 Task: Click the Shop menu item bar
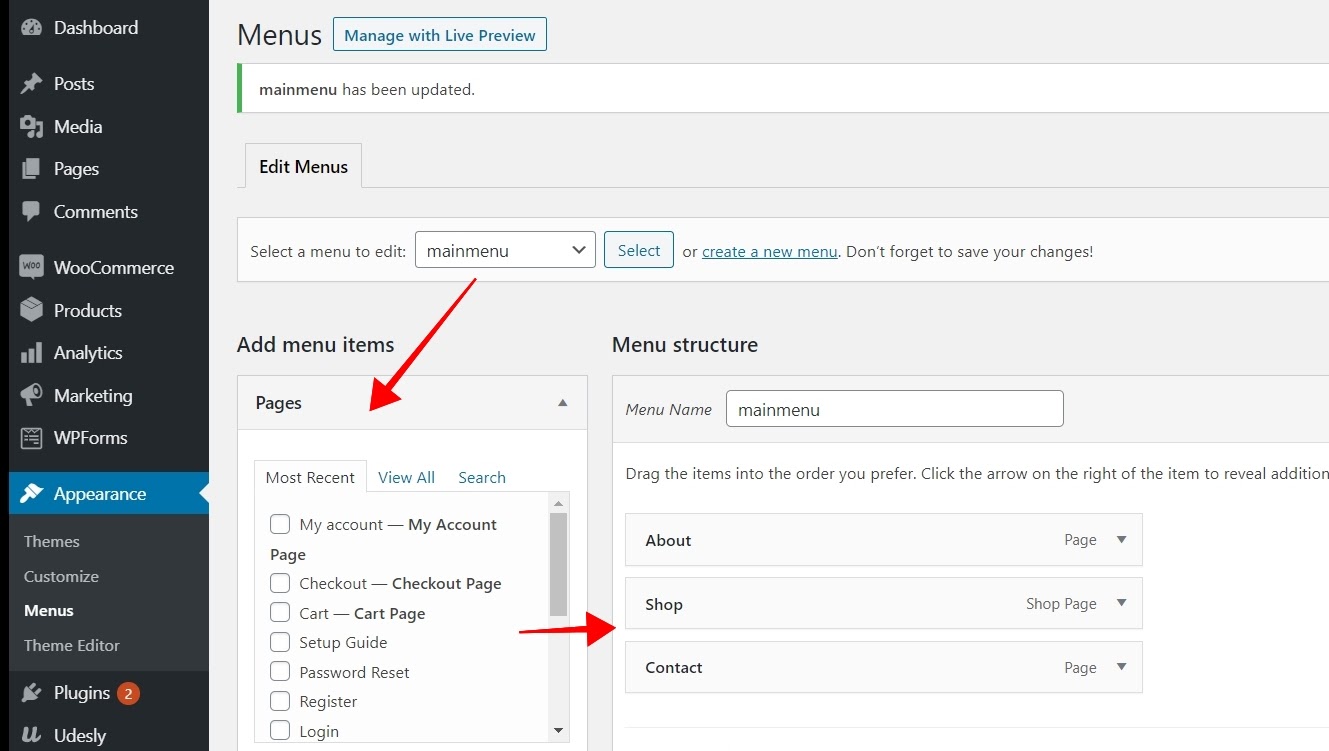coord(884,603)
